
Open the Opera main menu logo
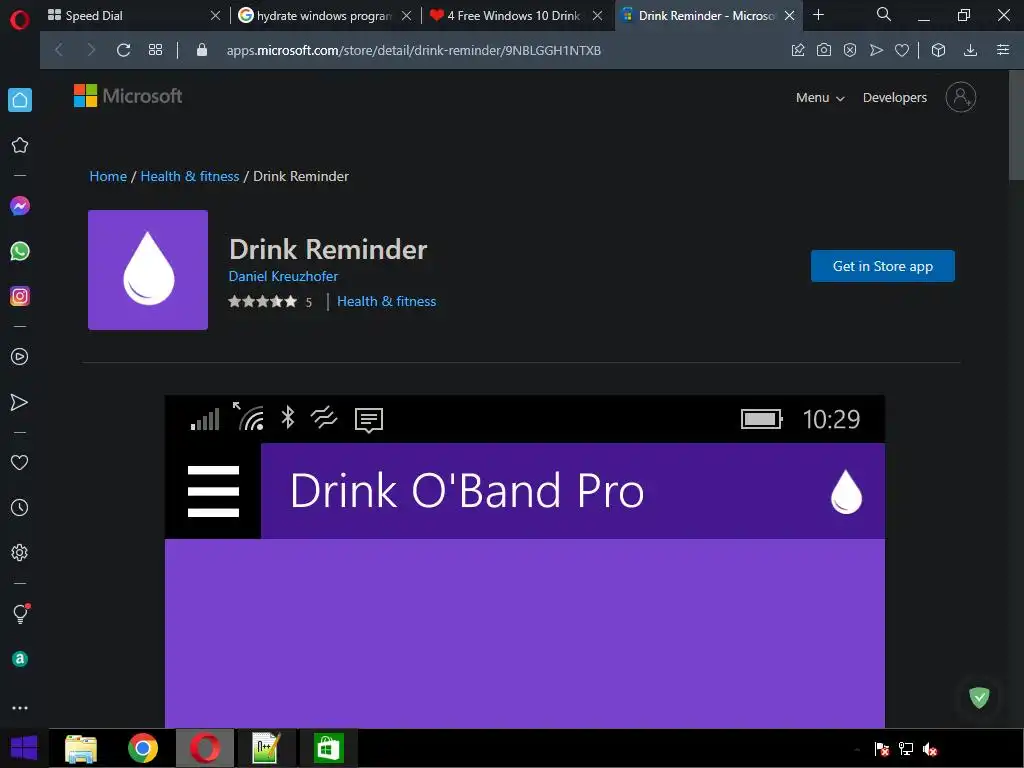pyautogui.click(x=20, y=20)
